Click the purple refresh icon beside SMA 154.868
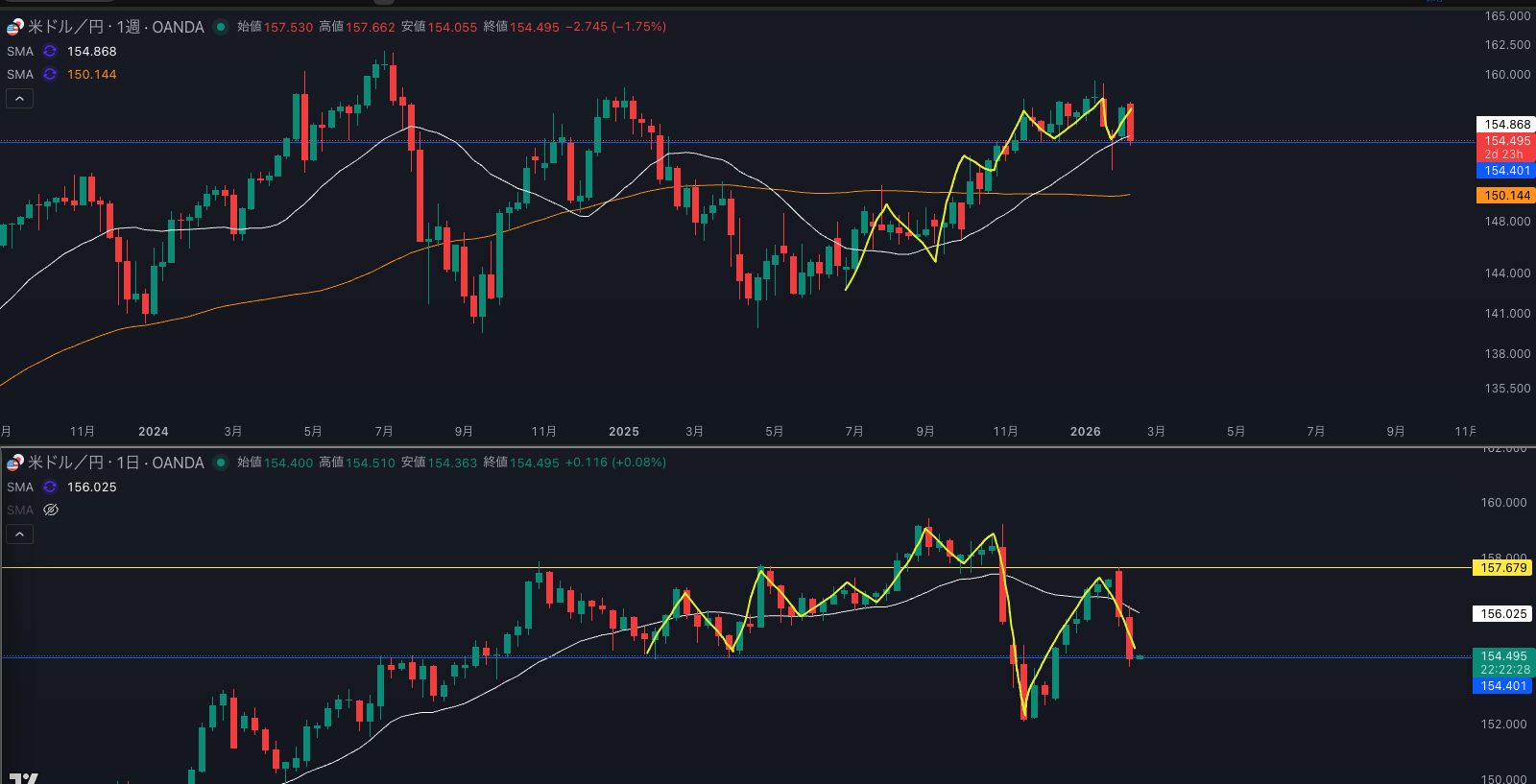Viewport: 1536px width, 784px height. tap(50, 52)
